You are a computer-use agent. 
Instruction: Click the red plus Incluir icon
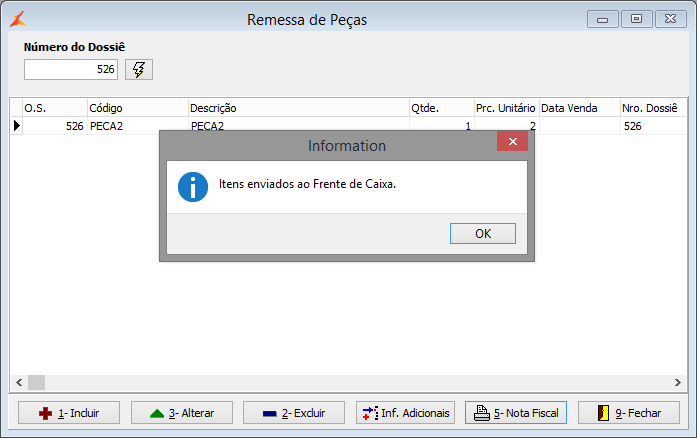[x=45, y=413]
